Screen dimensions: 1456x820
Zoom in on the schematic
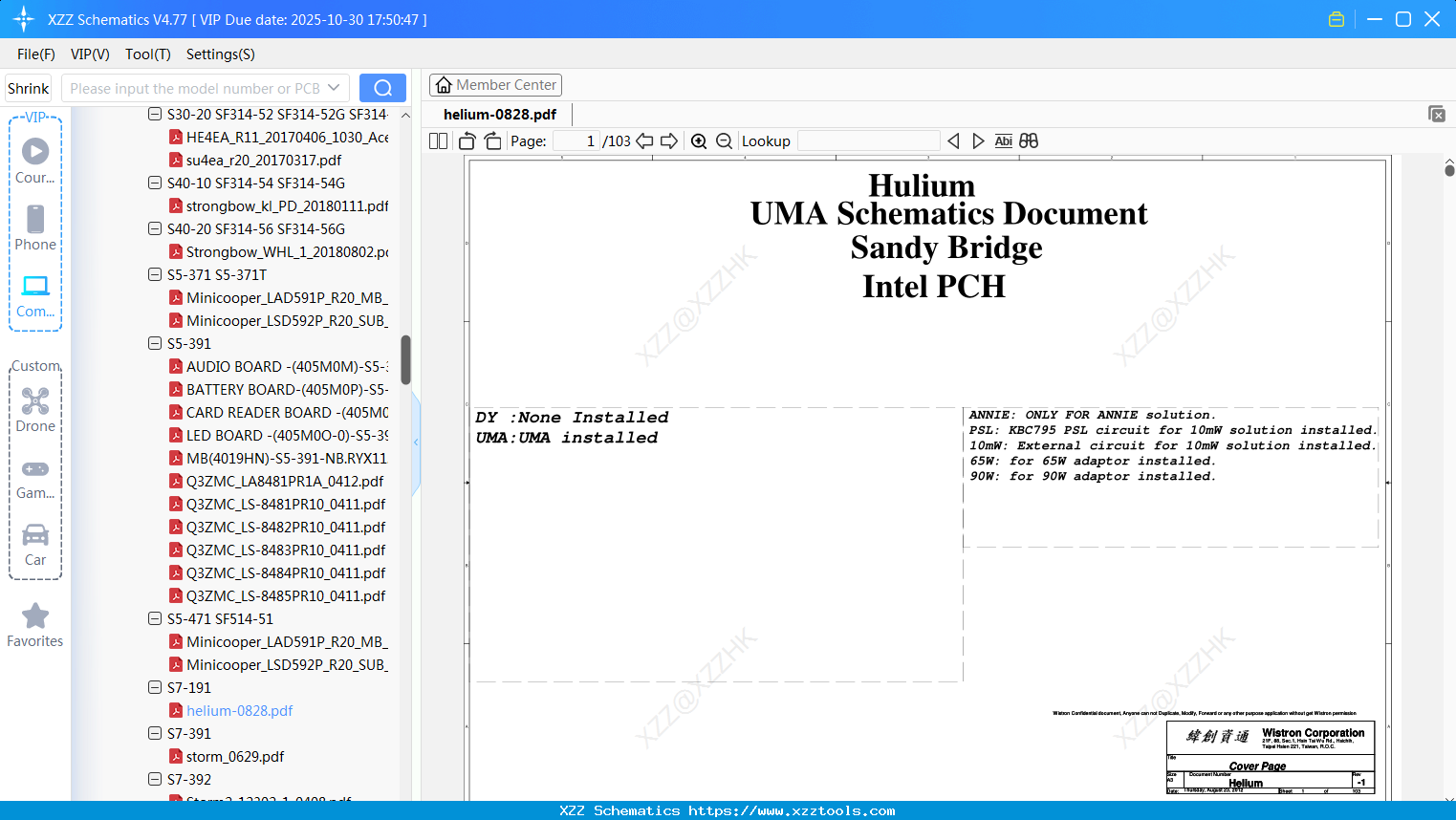coord(699,140)
